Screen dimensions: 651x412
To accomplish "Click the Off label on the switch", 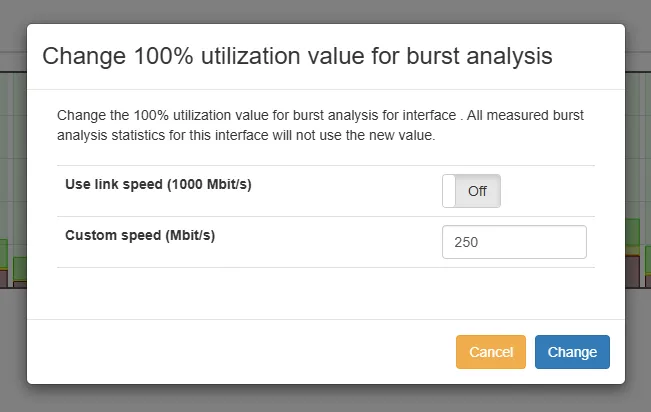I will pos(478,191).
